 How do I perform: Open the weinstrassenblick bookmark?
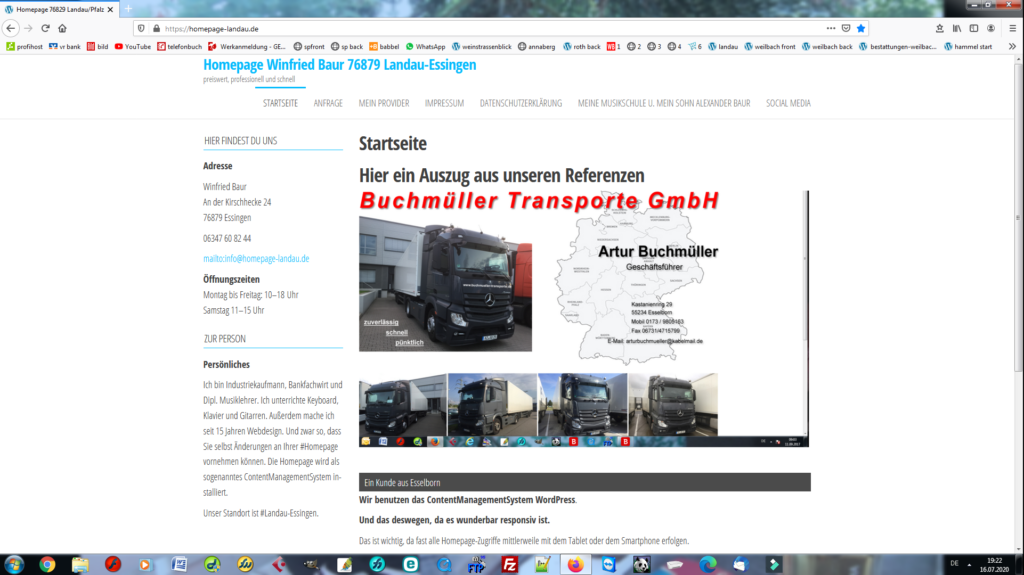481,46
